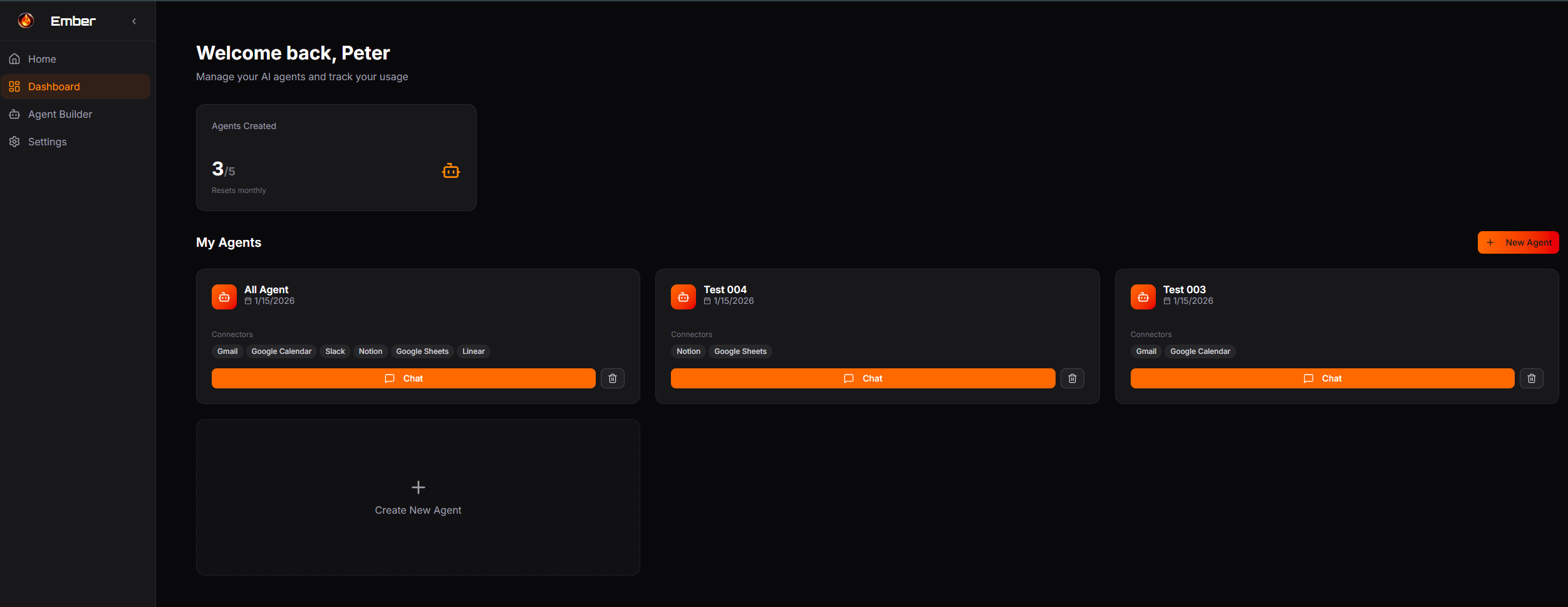This screenshot has width=1568, height=607.
Task: Click the Slack connector tag on All Agent
Action: [335, 351]
